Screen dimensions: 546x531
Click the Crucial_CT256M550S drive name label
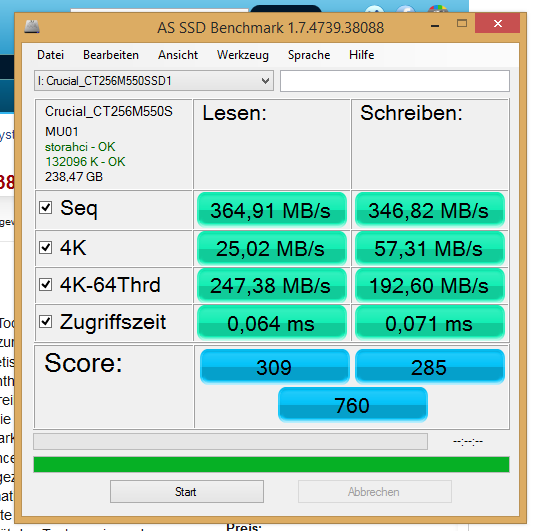[x=109, y=111]
